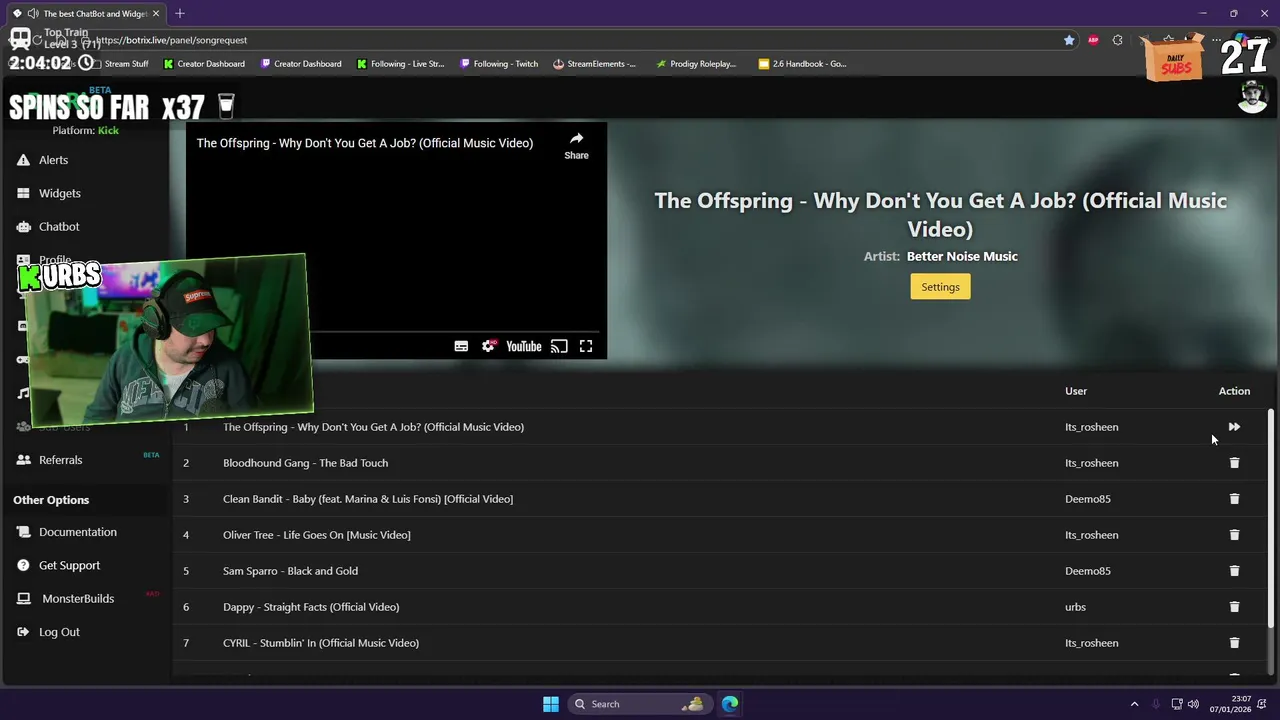This screenshot has width=1280, height=720.
Task: Toggle YouTube subtitles/captions
Action: pyautogui.click(x=461, y=346)
